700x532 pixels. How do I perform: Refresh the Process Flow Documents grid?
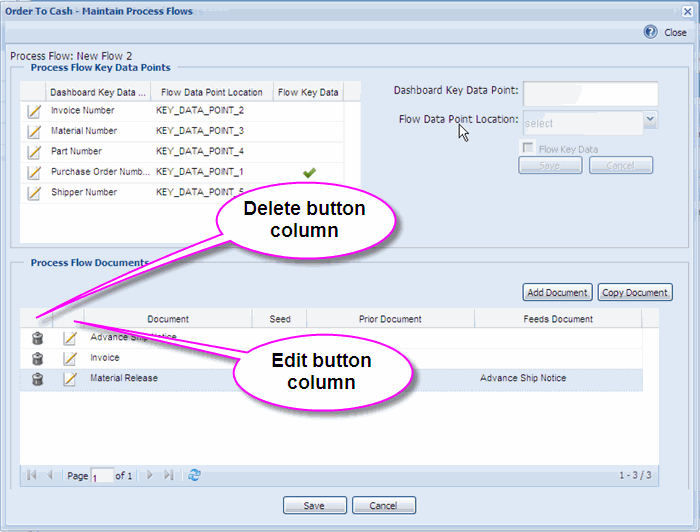194,475
